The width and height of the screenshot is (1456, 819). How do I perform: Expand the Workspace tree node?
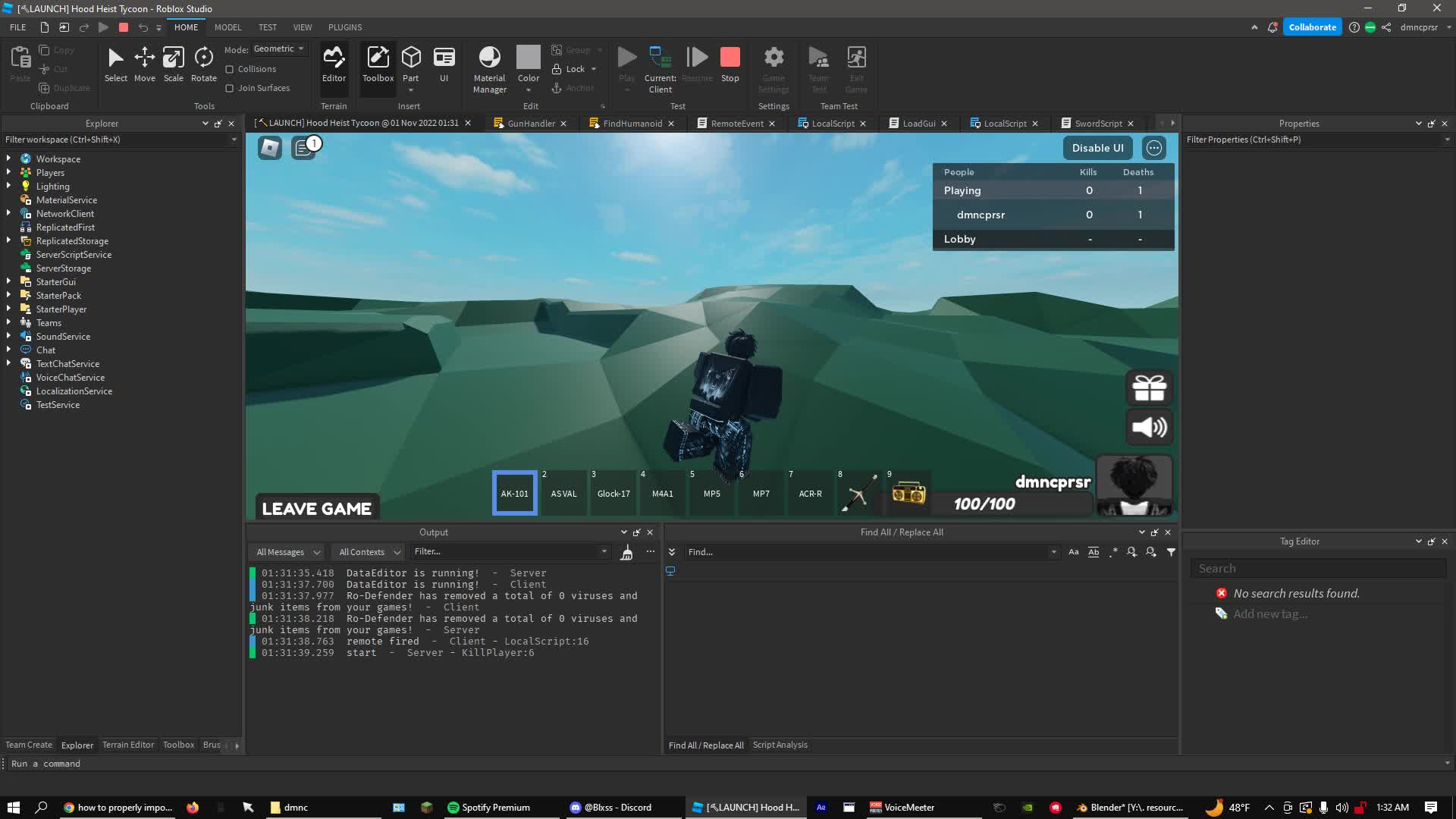tap(8, 158)
